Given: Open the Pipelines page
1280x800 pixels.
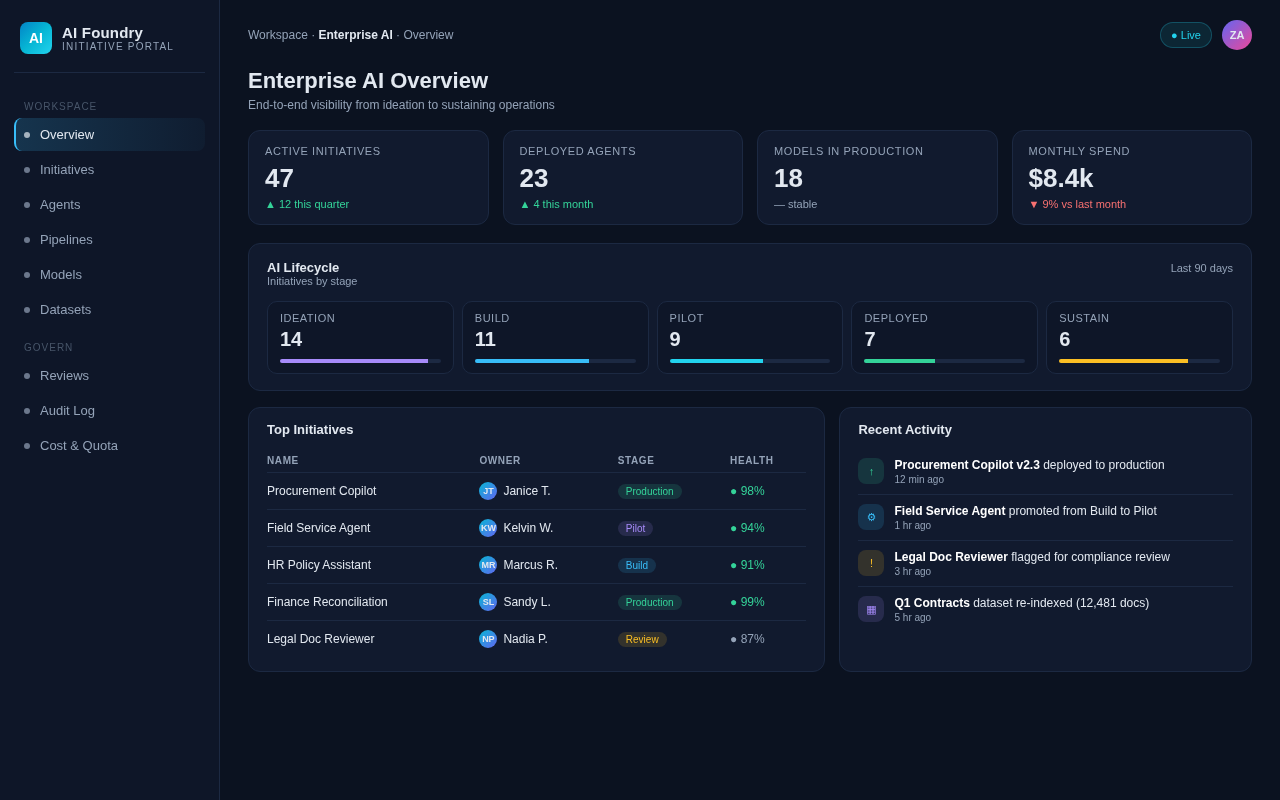Looking at the screenshot, I should [110, 239].
